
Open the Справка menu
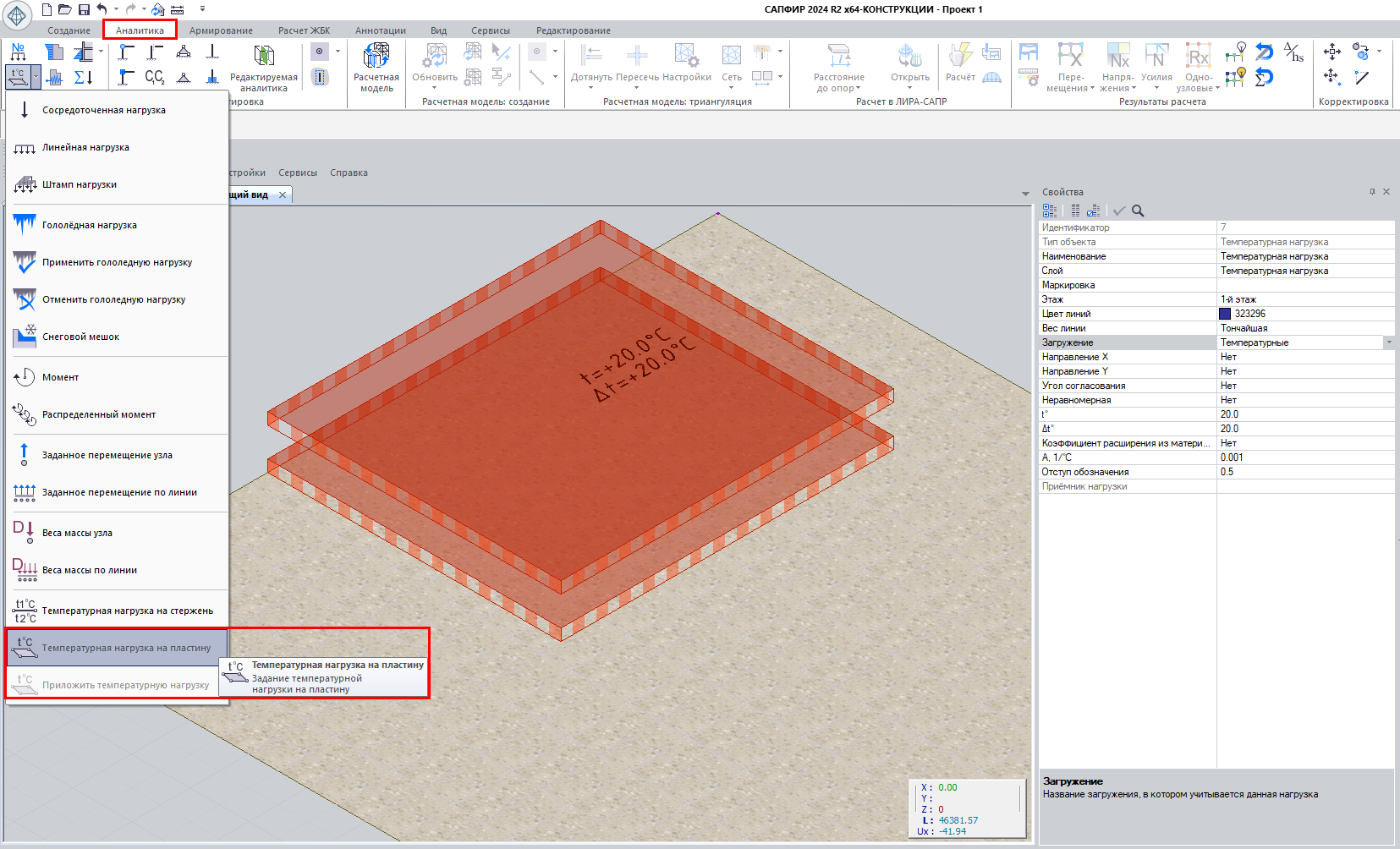click(349, 173)
